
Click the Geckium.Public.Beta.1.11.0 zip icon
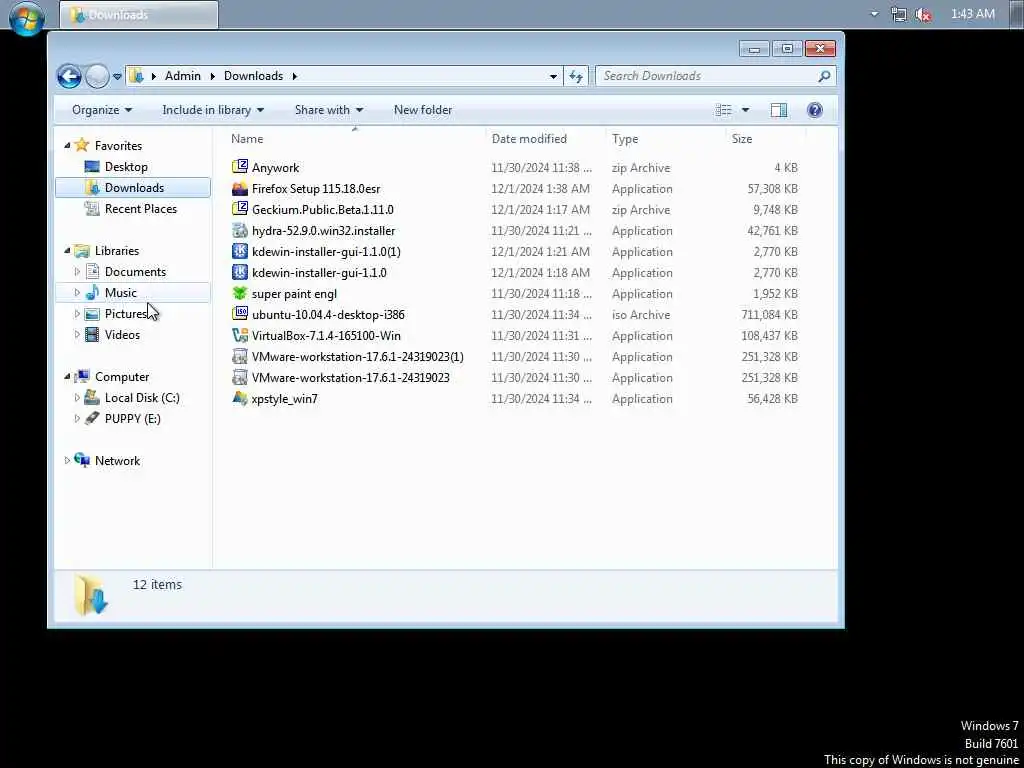[240, 210]
